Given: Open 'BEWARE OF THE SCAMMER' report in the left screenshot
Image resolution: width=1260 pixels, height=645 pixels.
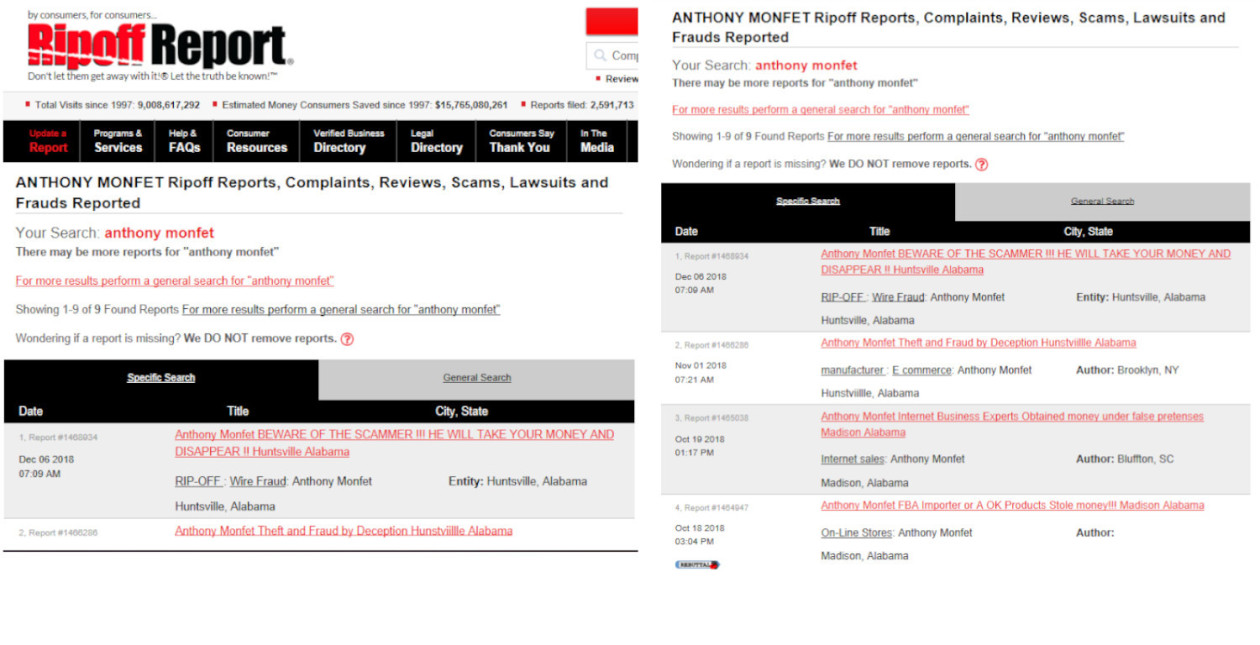Looking at the screenshot, I should pyautogui.click(x=394, y=443).
